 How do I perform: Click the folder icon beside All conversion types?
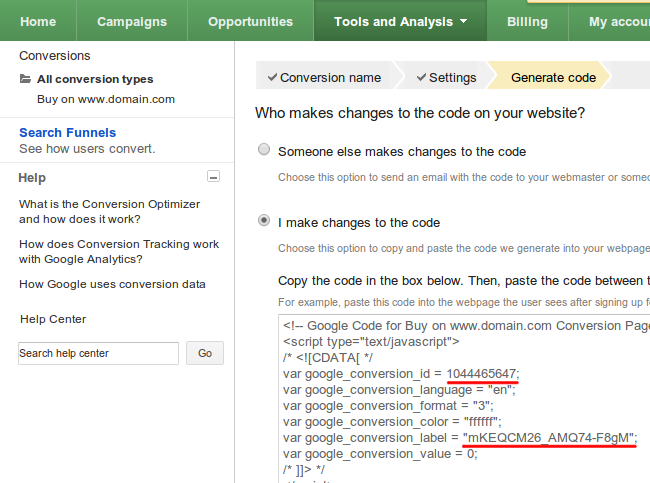pos(25,79)
